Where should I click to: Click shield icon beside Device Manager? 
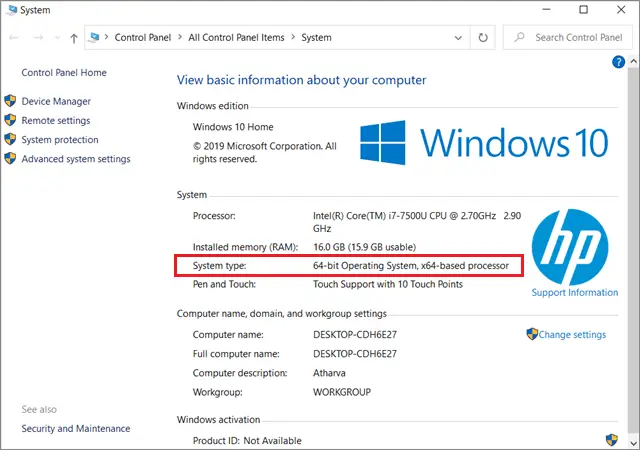10,101
